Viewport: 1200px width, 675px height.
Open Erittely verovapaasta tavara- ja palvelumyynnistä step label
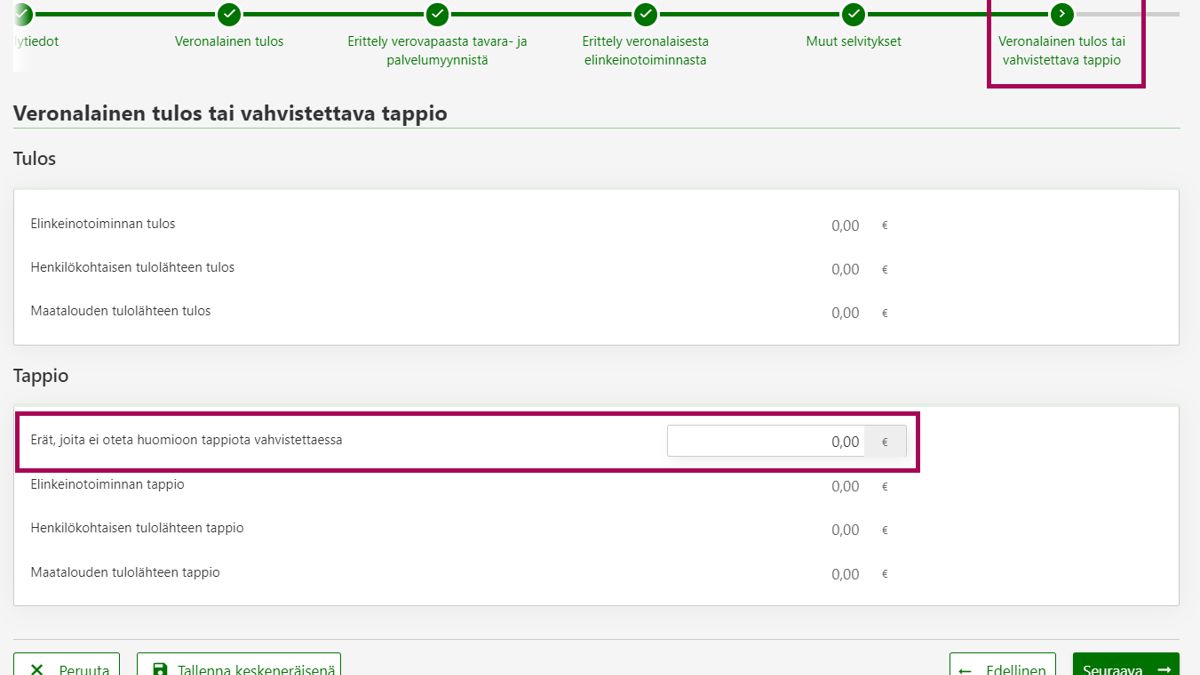tap(437, 51)
